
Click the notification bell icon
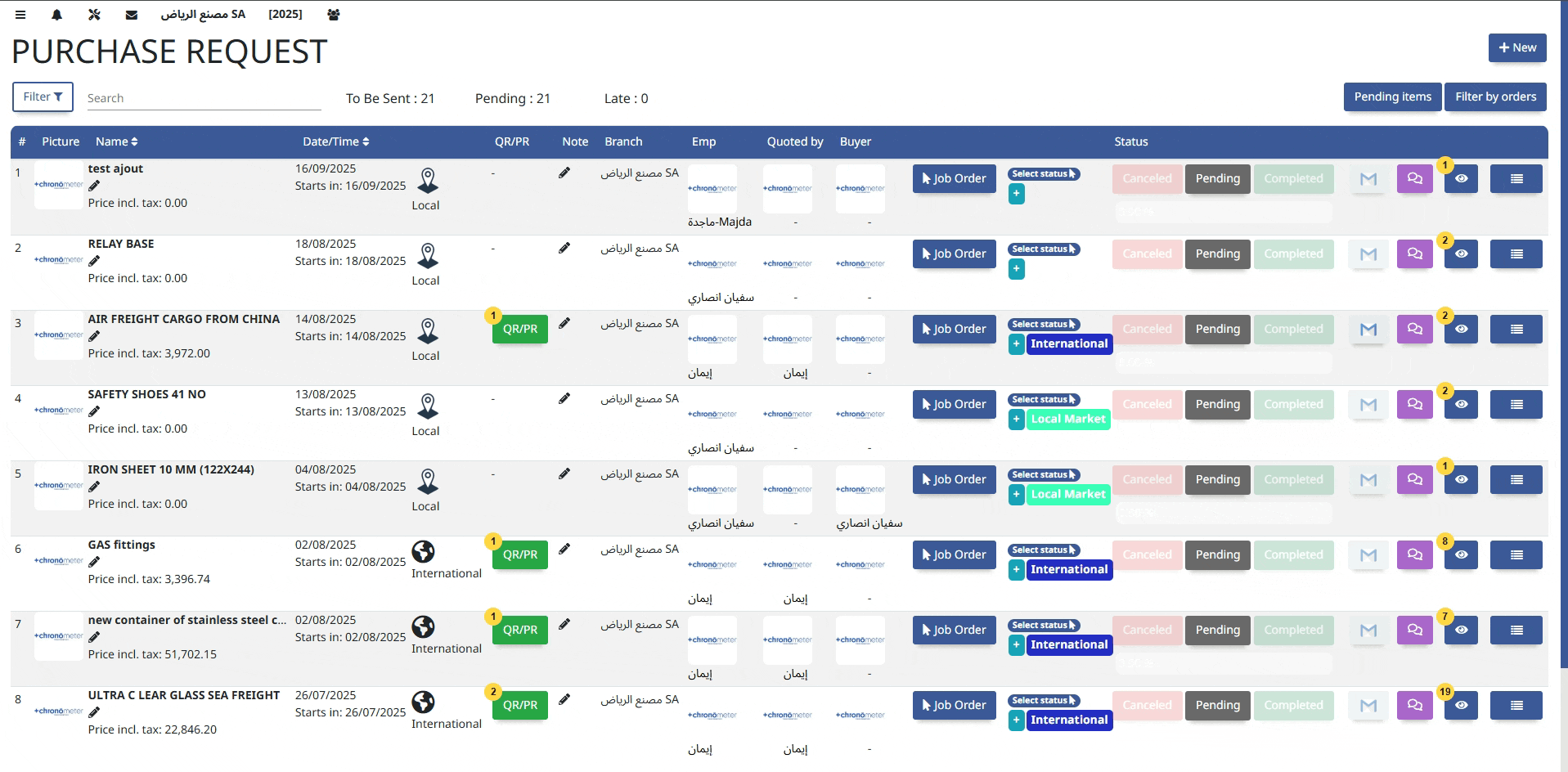[56, 15]
